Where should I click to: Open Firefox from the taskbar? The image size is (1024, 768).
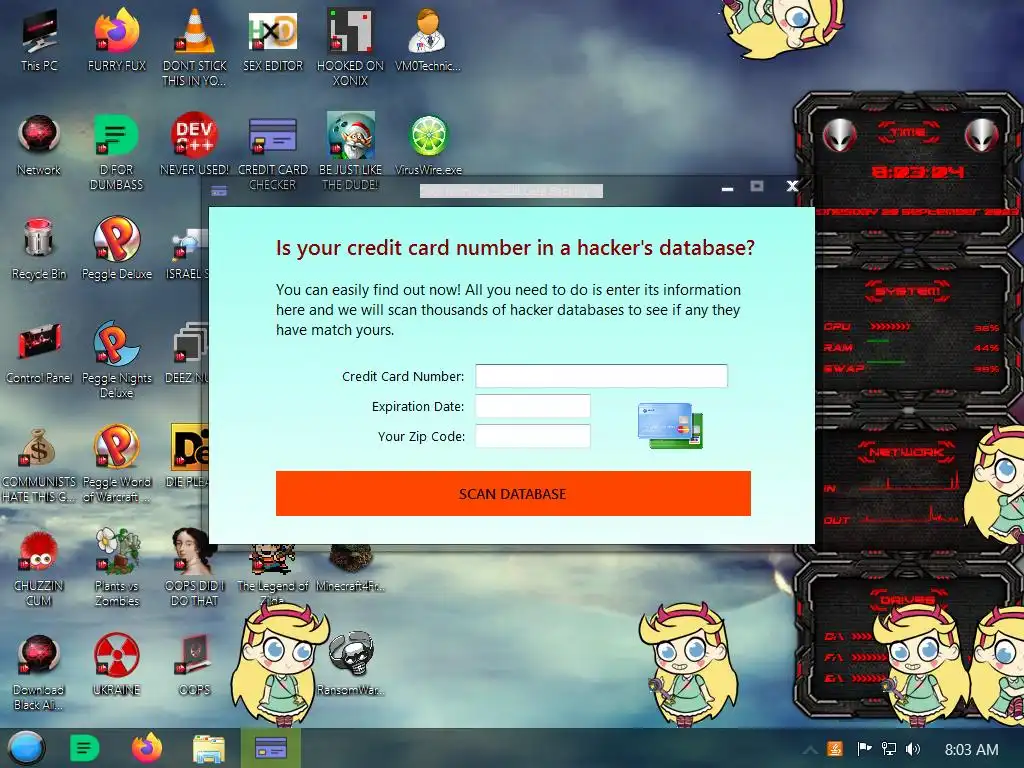147,748
